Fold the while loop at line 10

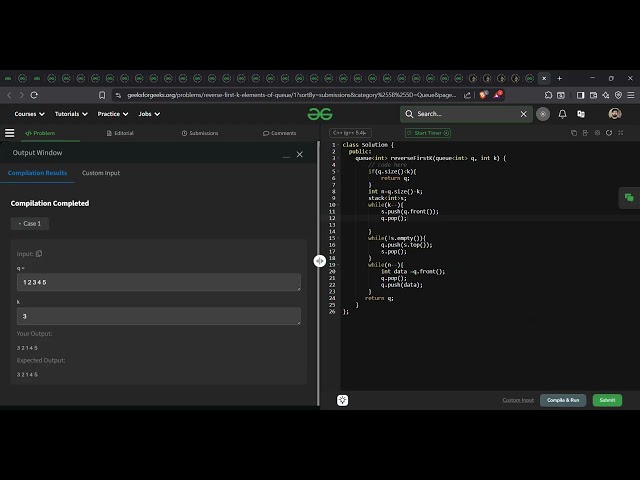pyautogui.click(x=338, y=205)
